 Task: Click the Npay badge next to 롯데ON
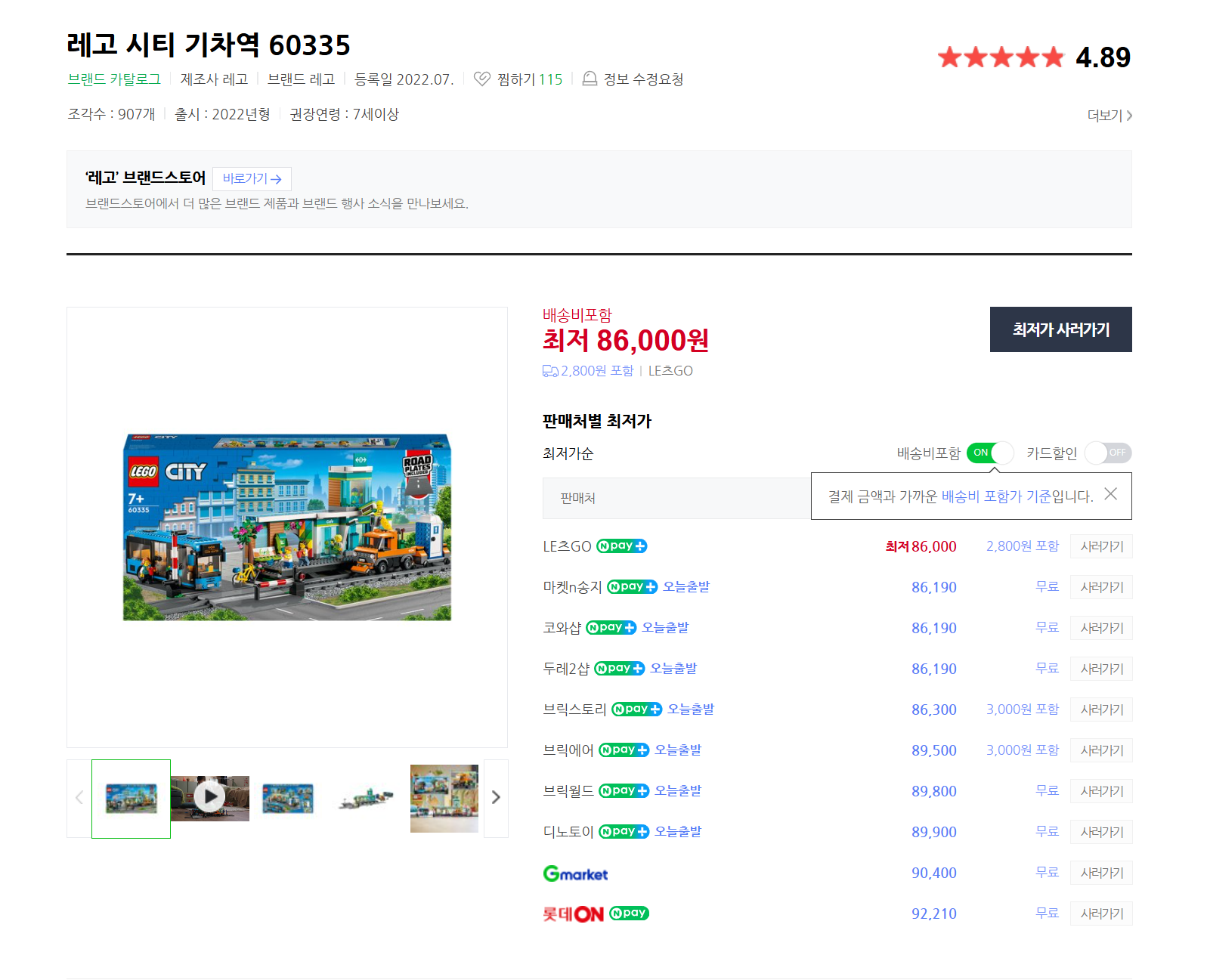[x=629, y=914]
